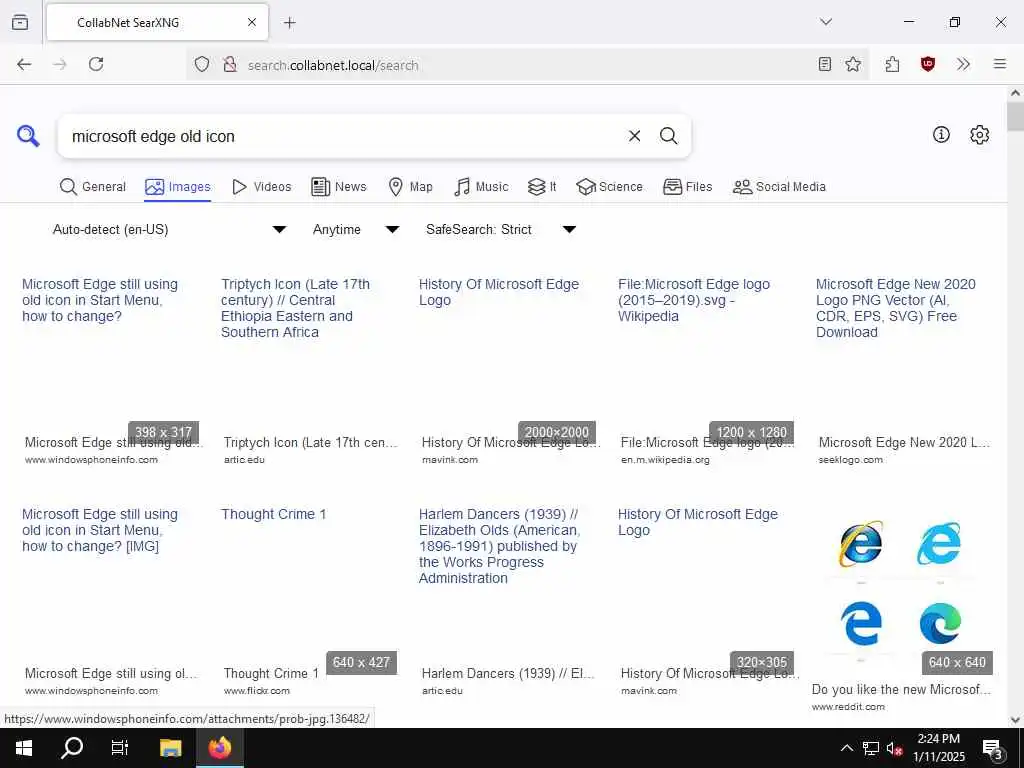The image size is (1024, 768).
Task: Switch to Files search tab
Action: tap(688, 187)
